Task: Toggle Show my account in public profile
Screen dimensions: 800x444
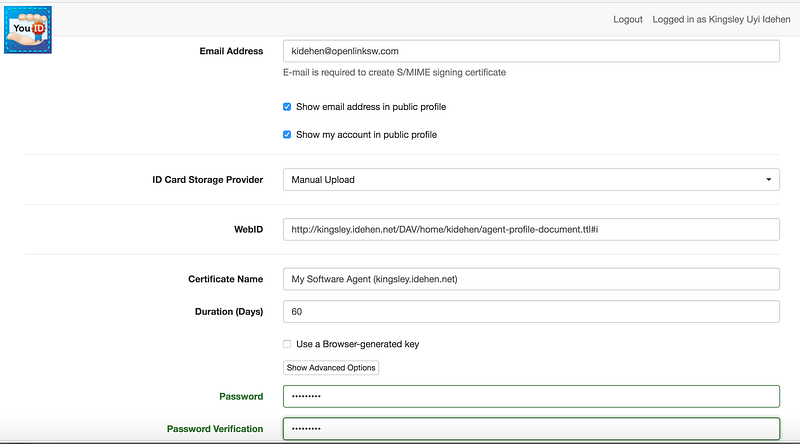Action: (287, 135)
